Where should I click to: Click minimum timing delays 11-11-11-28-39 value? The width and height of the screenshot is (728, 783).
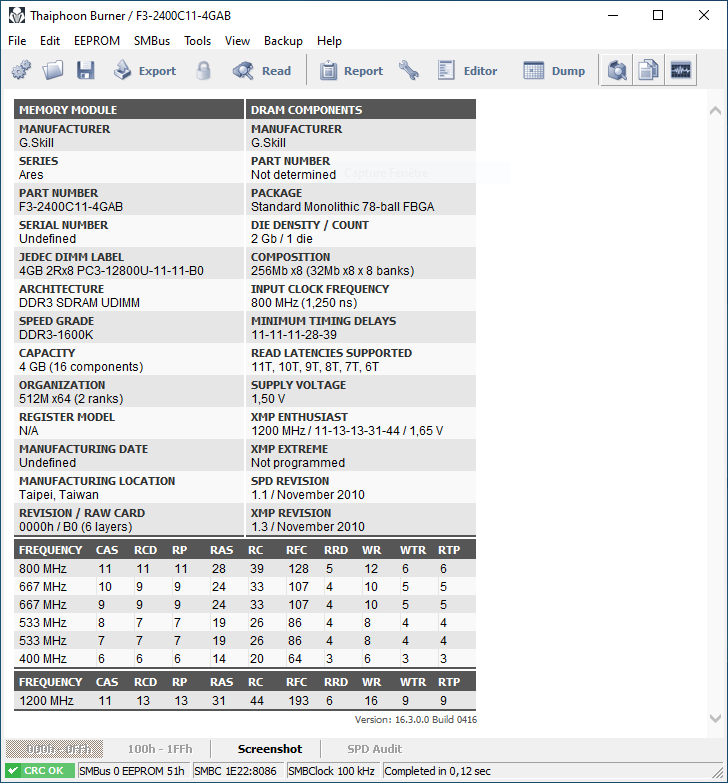294,335
